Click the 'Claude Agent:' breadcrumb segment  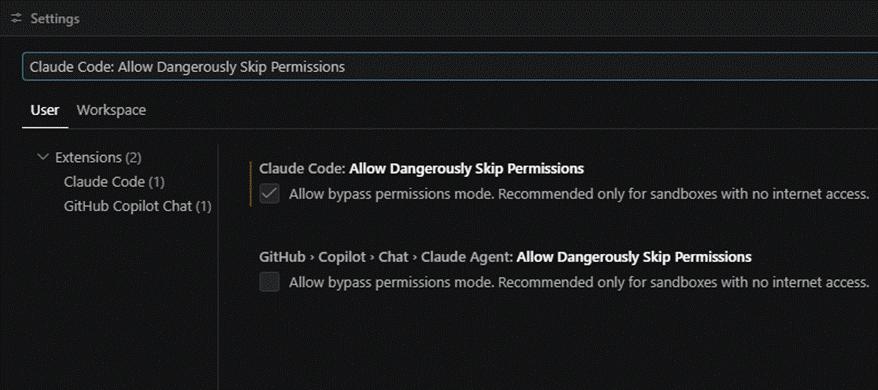(x=467, y=257)
